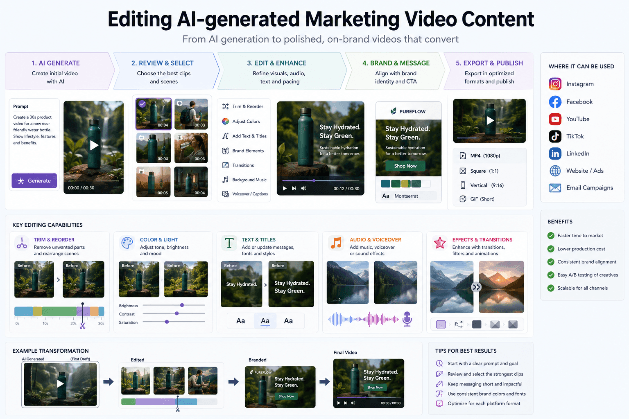Viewport: 629px width, 419px height.
Task: Click the audio waveform
Action: point(363,320)
